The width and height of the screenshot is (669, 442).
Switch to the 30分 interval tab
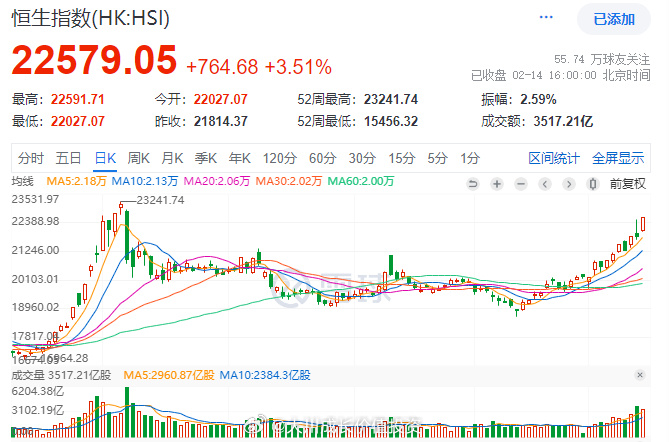point(362,158)
